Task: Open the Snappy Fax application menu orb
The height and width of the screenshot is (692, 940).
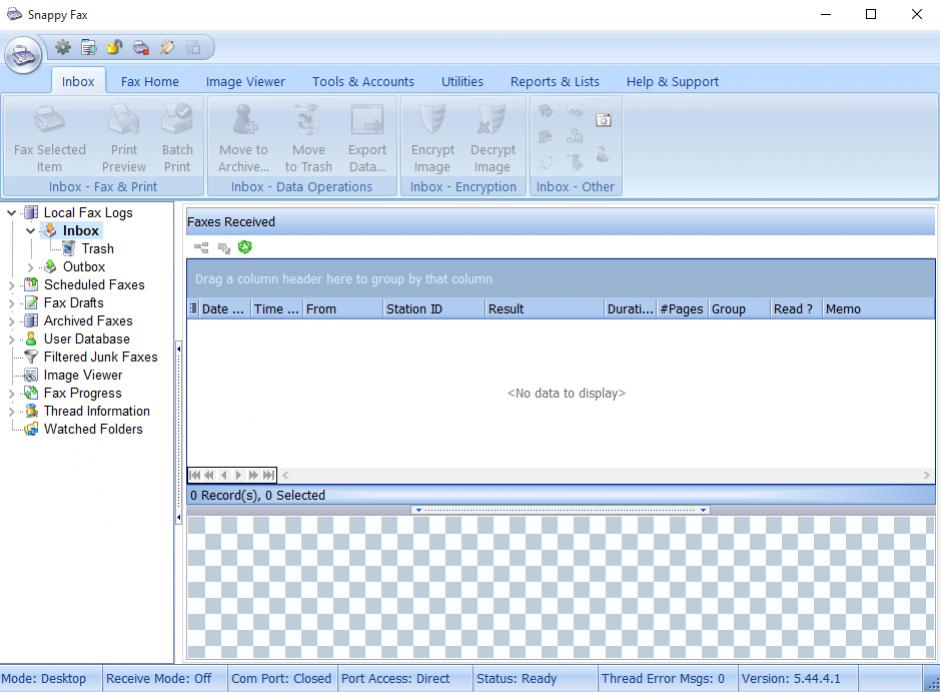Action: (23, 55)
